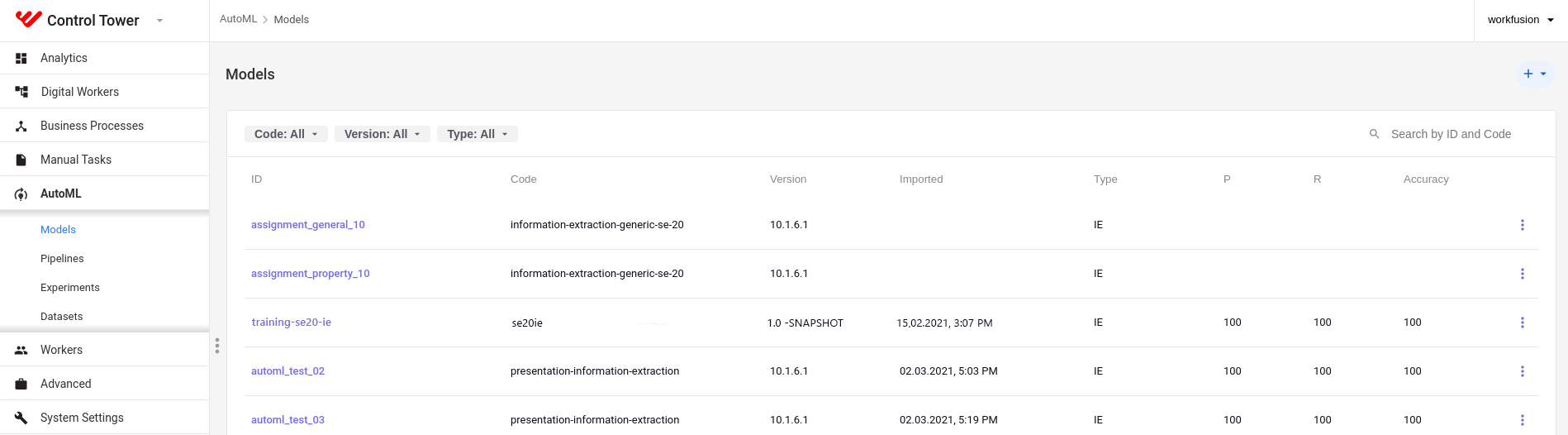The image size is (1568, 435).
Task: Open the Version: All filter dropdown
Action: (382, 134)
